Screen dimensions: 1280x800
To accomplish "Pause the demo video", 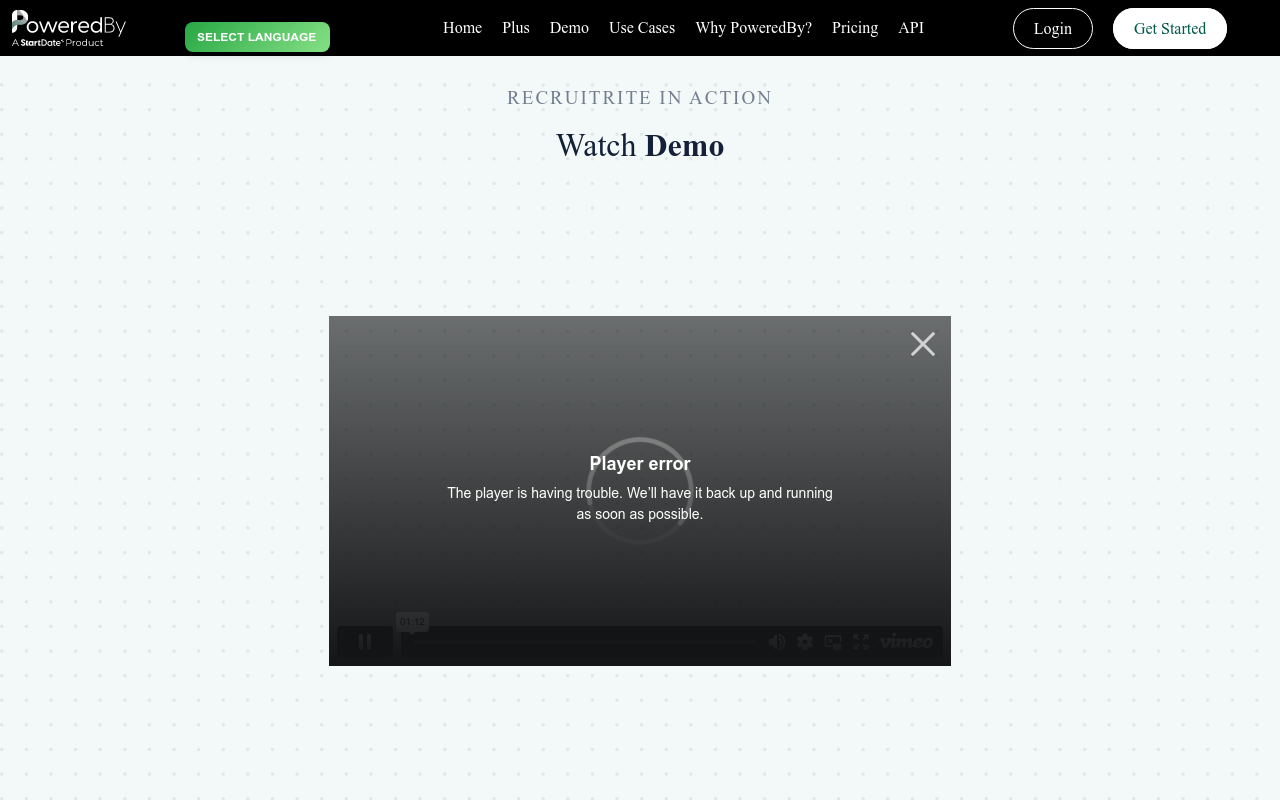I will [x=365, y=642].
